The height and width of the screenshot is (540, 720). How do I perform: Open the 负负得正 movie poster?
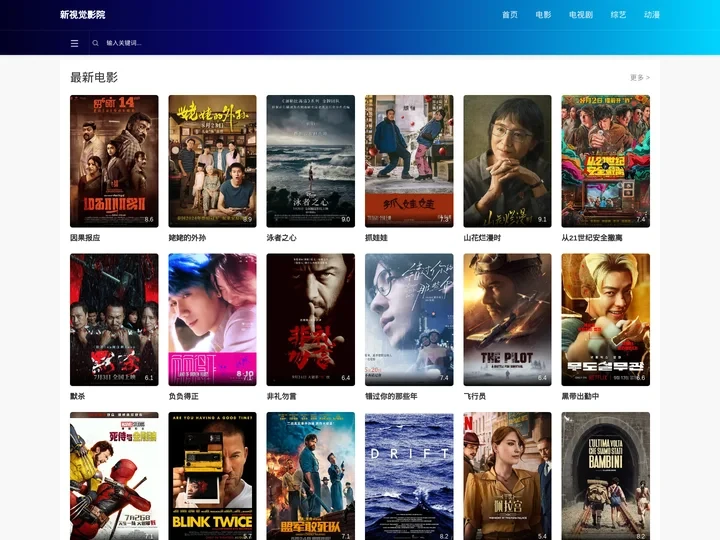coord(213,320)
